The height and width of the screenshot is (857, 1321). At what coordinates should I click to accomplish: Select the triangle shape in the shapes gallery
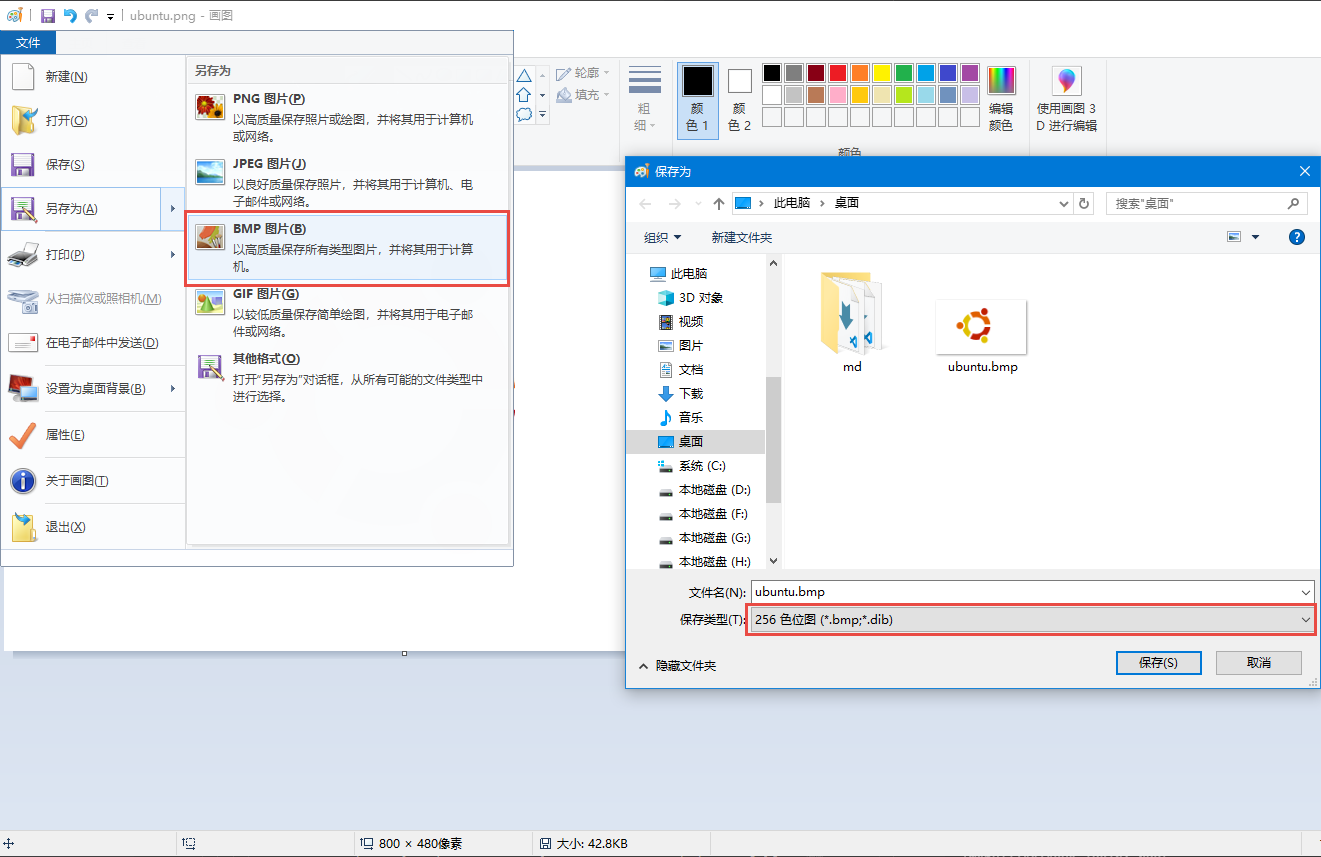point(523,75)
